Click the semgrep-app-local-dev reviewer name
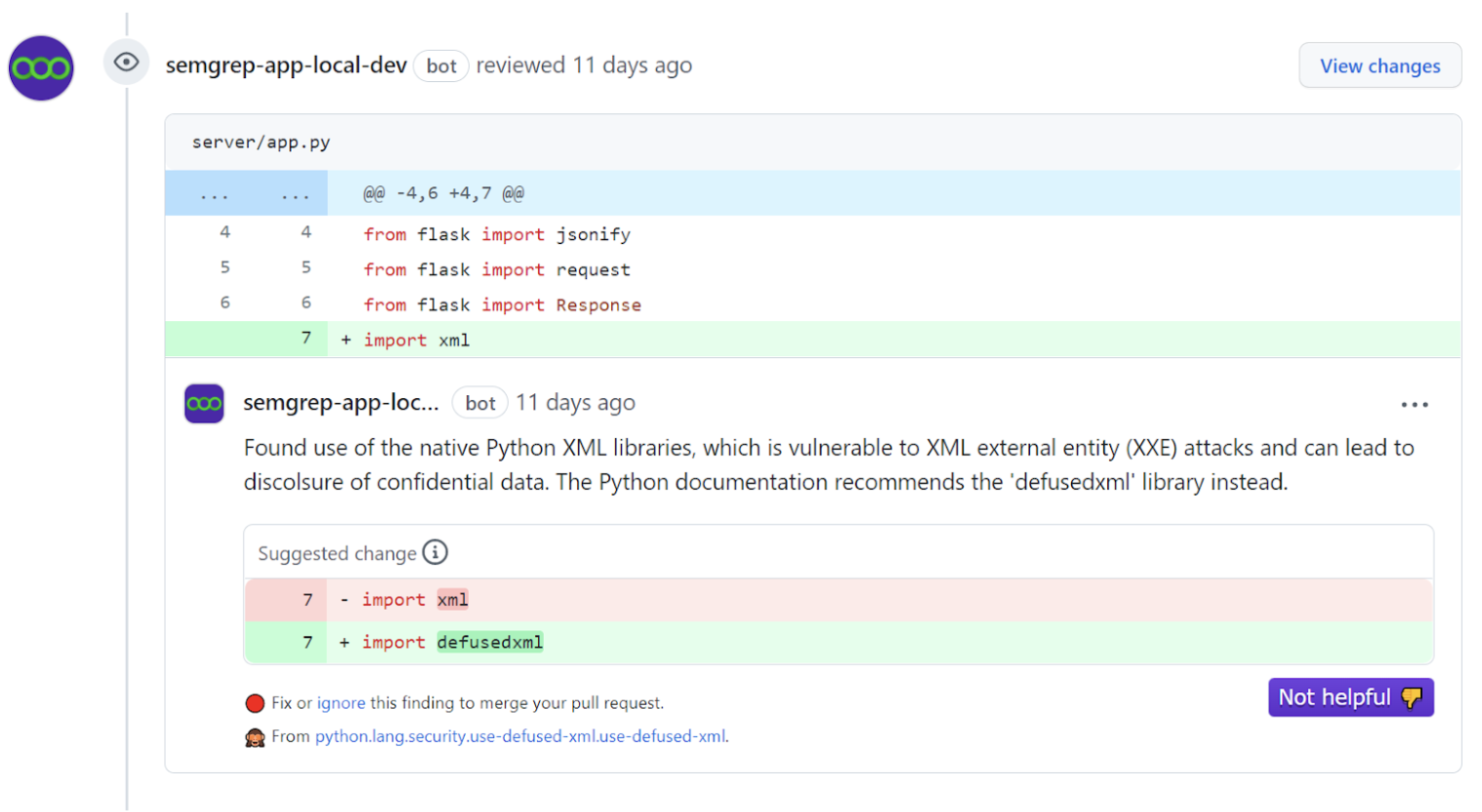 [x=286, y=65]
